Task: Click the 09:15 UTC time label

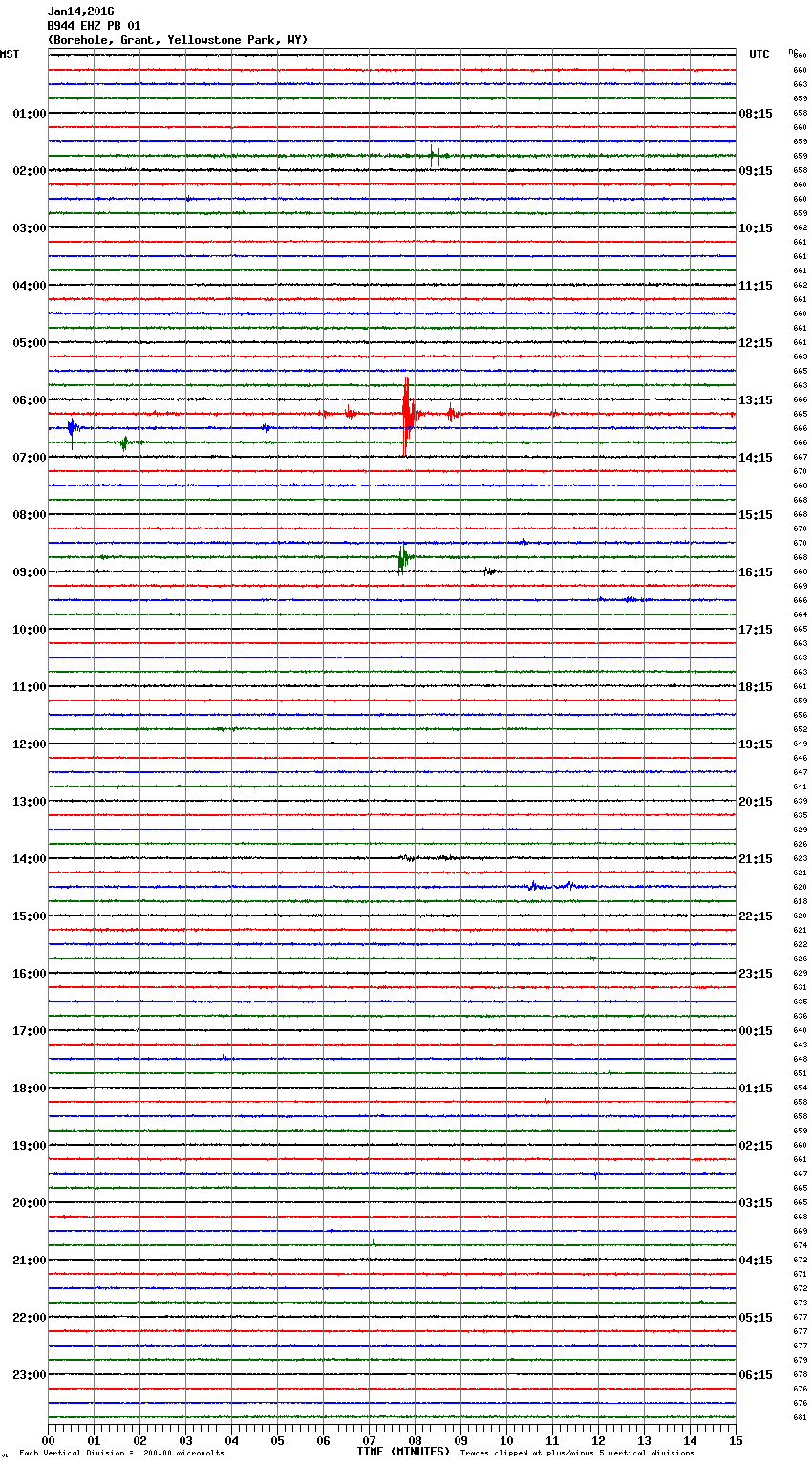Action: coord(756,171)
